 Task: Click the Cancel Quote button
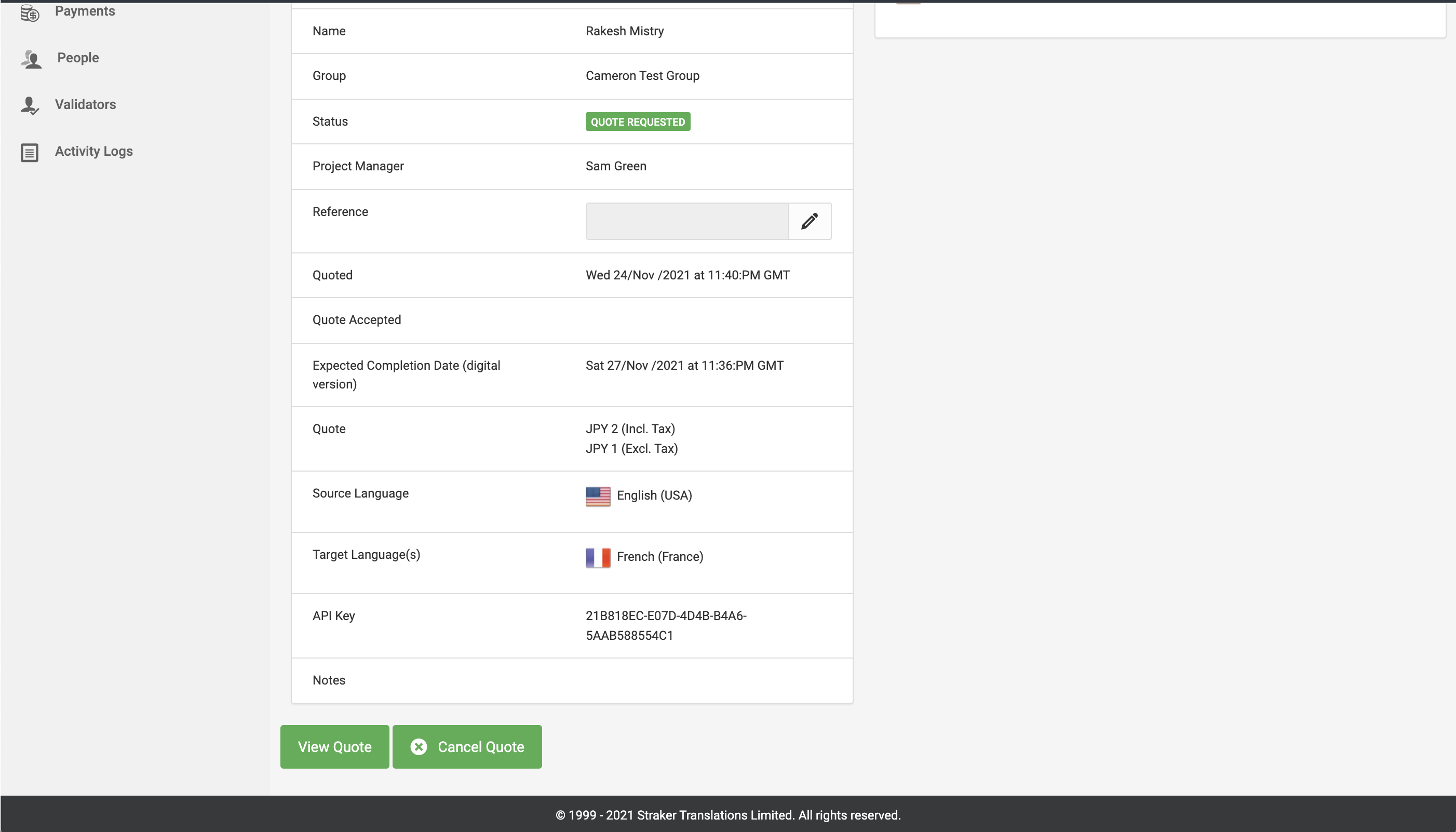467,747
